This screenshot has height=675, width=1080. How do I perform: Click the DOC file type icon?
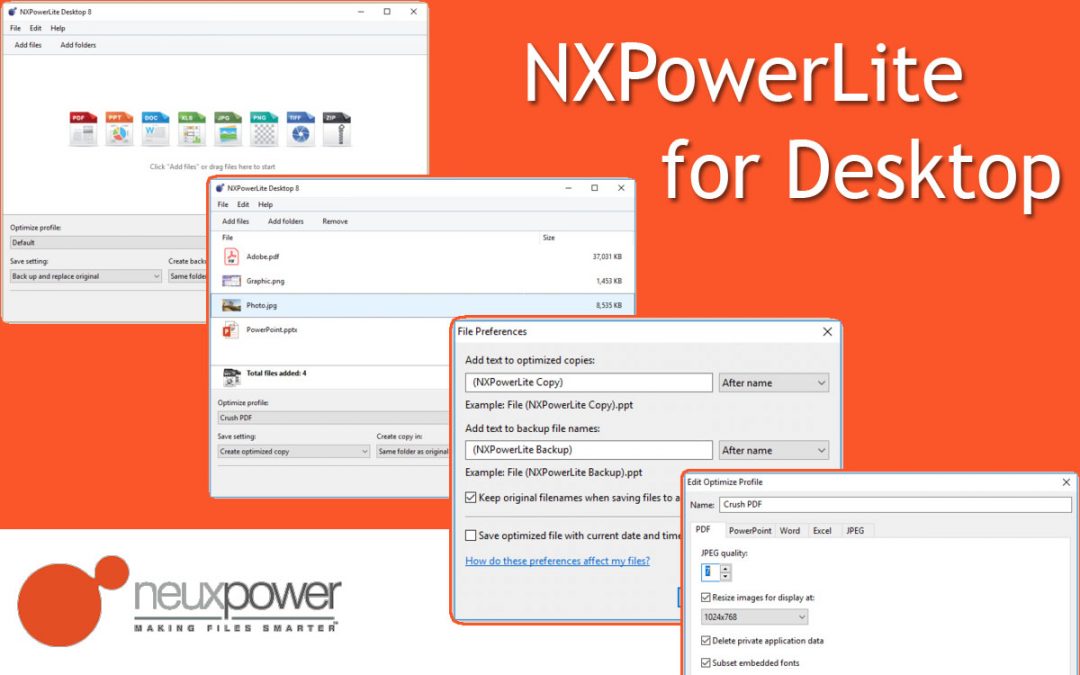click(156, 129)
